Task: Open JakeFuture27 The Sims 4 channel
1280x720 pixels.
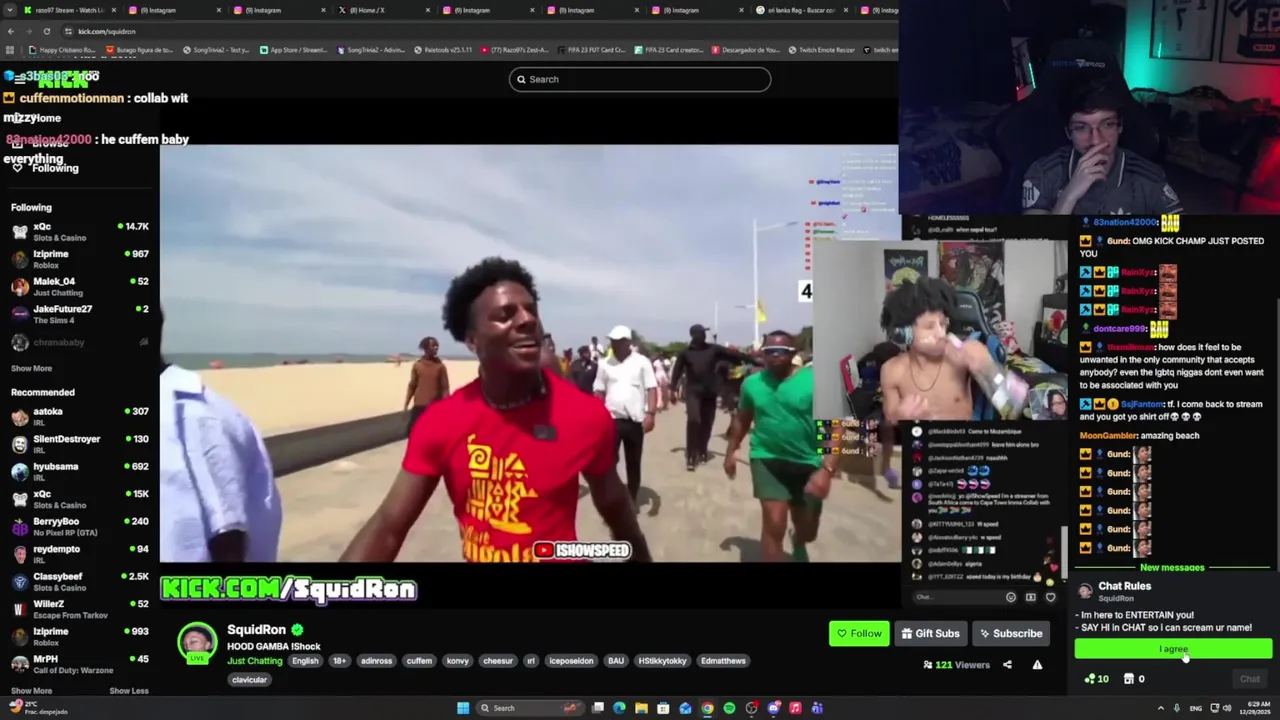Action: coord(80,314)
